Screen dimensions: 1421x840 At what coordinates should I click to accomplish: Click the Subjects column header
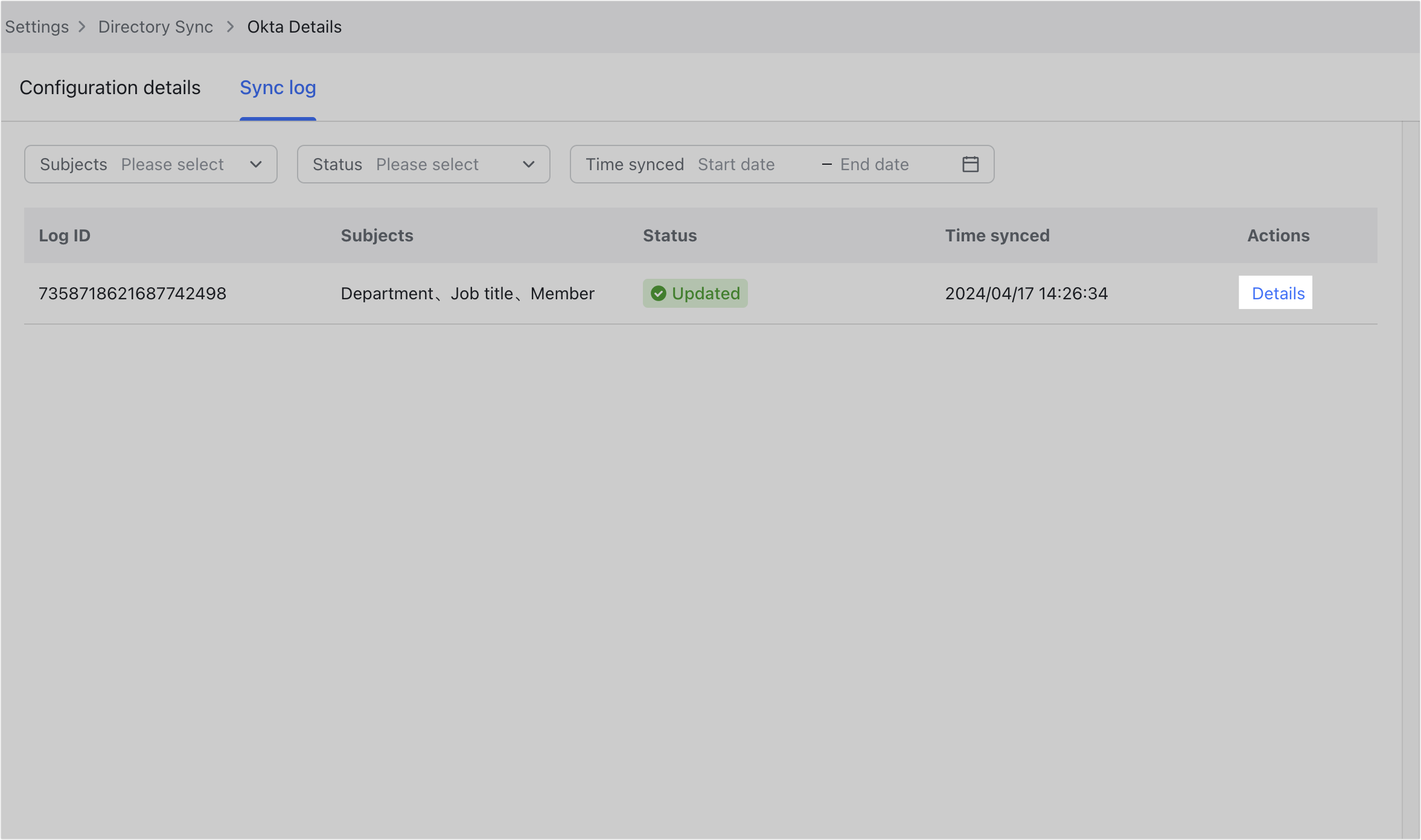(377, 235)
